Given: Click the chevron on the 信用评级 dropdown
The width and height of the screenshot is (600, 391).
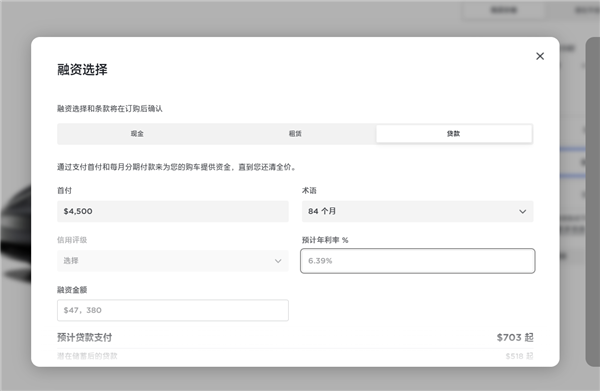Looking at the screenshot, I should pyautogui.click(x=278, y=261).
